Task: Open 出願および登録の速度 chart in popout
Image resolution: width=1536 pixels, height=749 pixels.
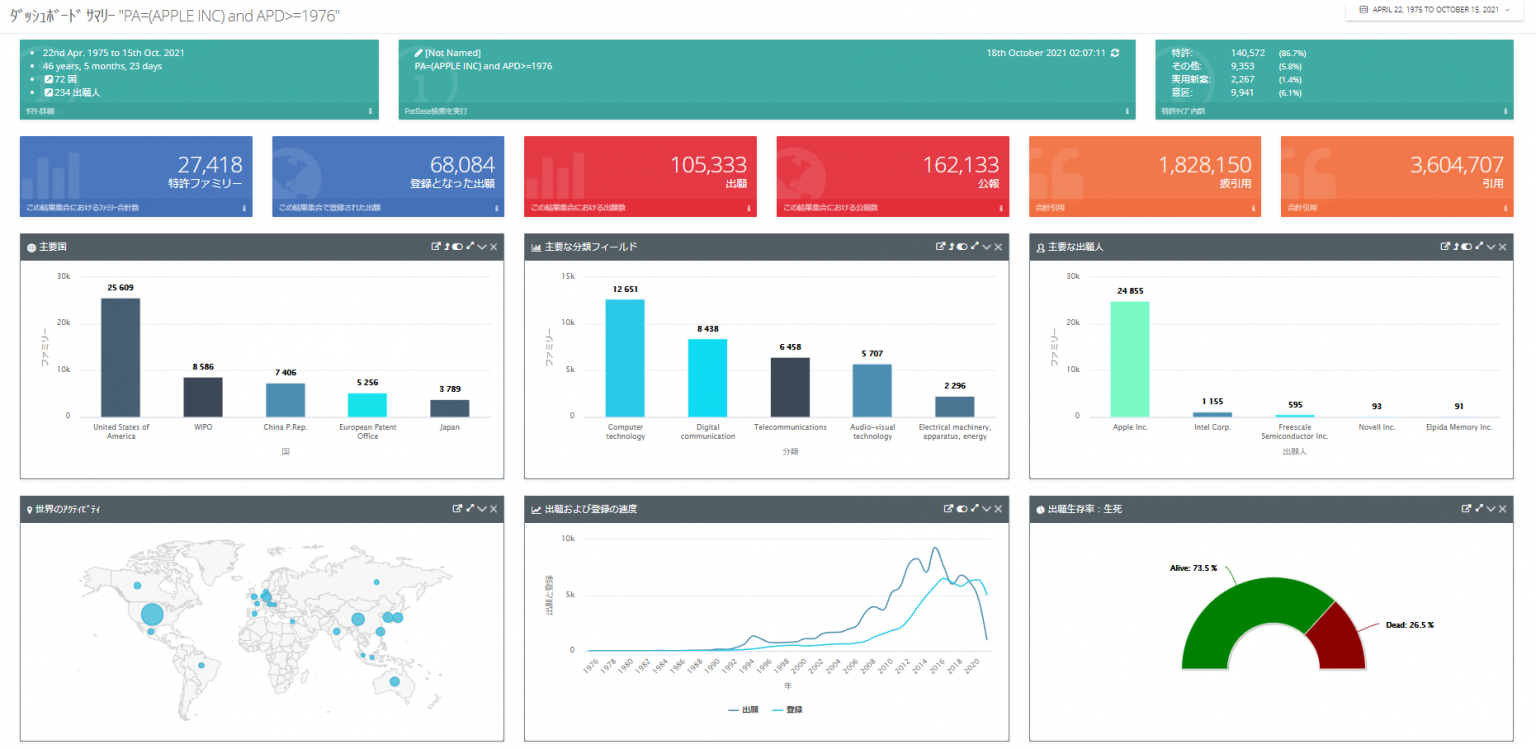Action: [949, 509]
